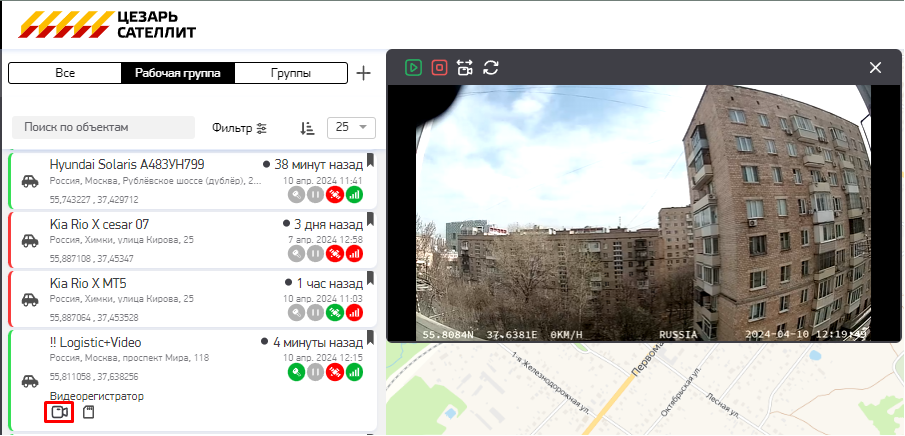Click the red satellite icon for Kia Rio X cesar 07

(335, 254)
